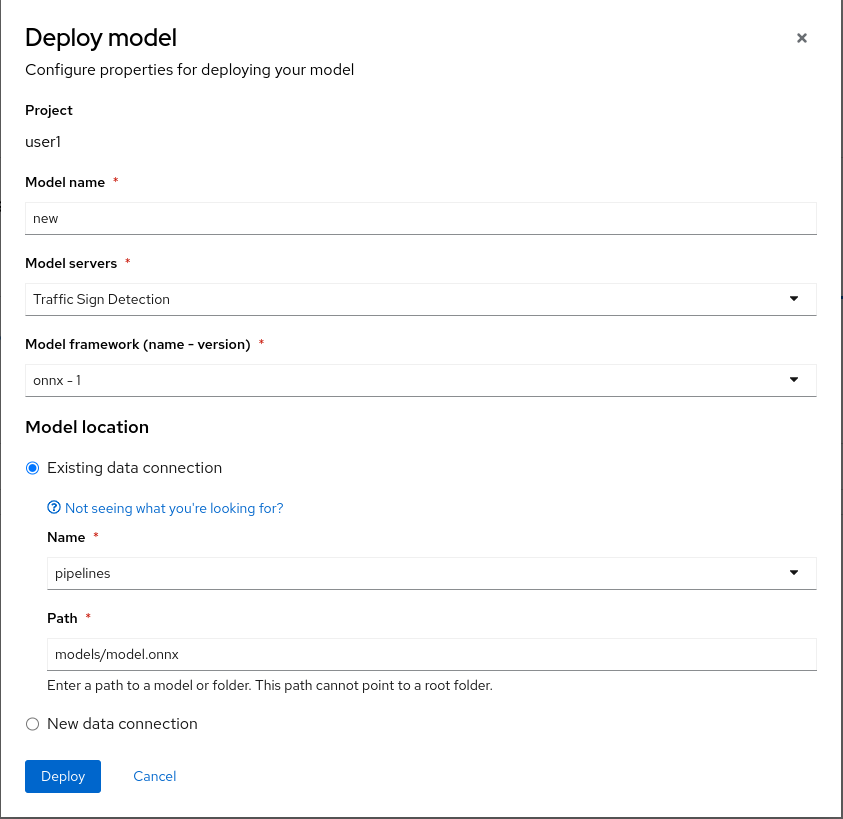Click the "Model servers" field label
Viewport: 843px width, 819px height.
coord(70,263)
